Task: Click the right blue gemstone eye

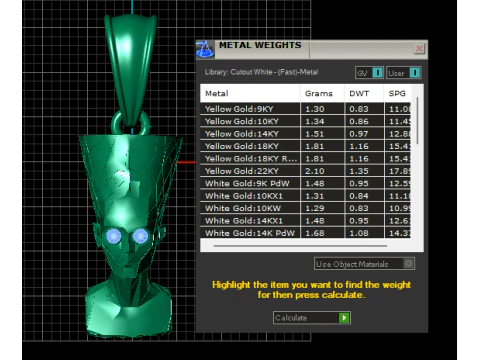Action: click(140, 236)
